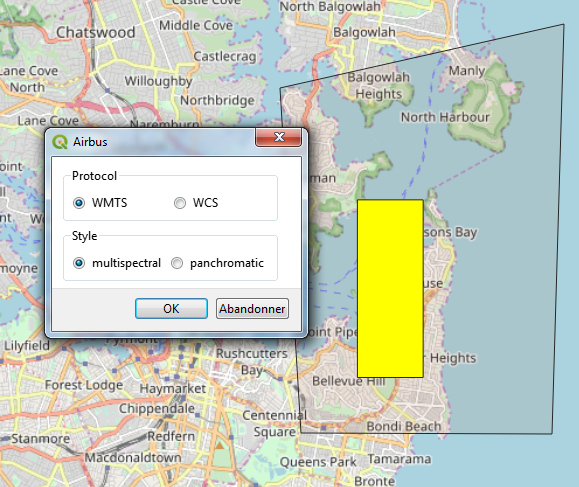Click the Bondi Beach map label
579x487 pixels.
point(404,426)
